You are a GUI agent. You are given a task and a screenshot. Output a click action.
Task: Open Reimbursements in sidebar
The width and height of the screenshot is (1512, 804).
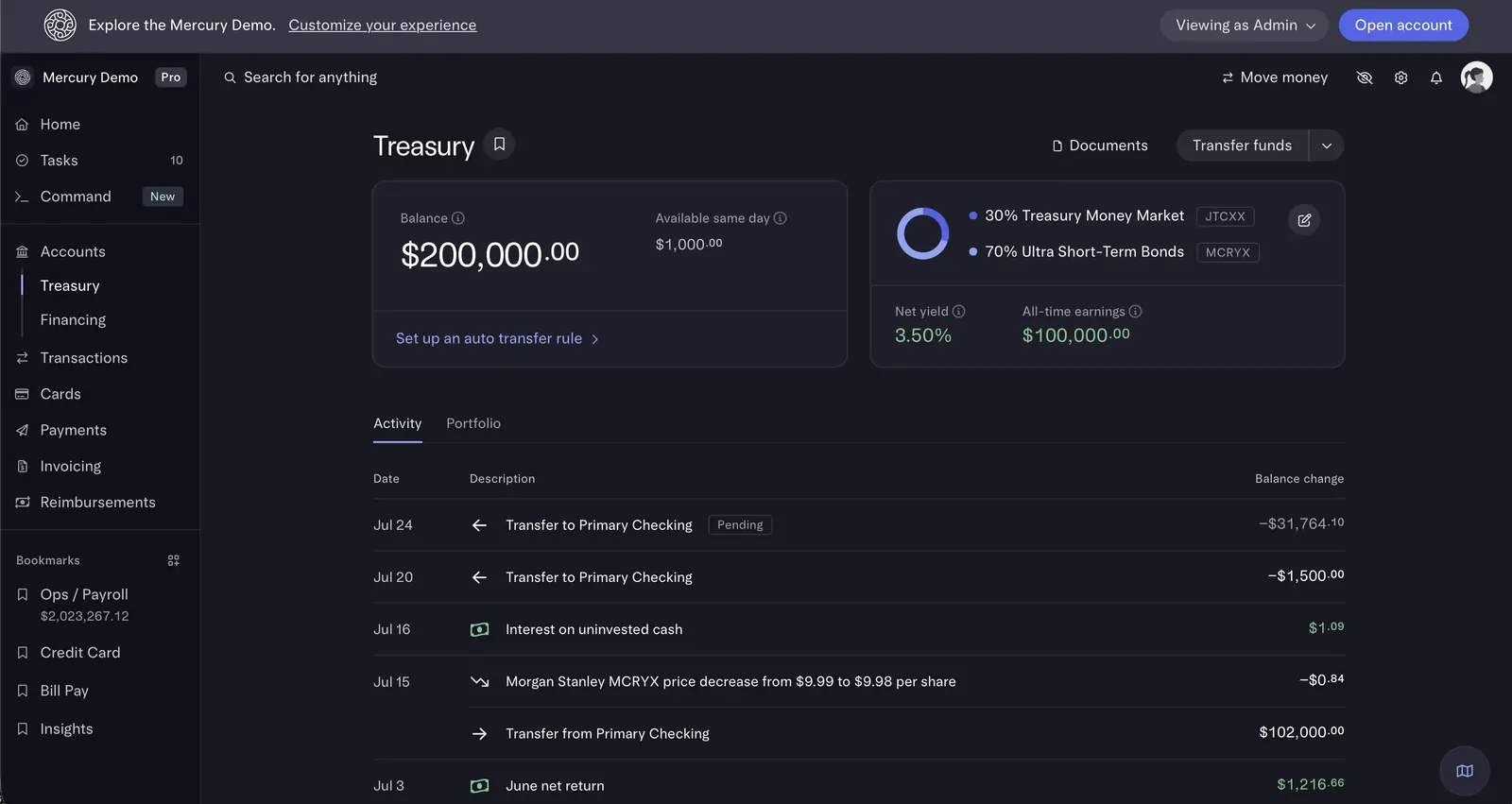click(99, 503)
